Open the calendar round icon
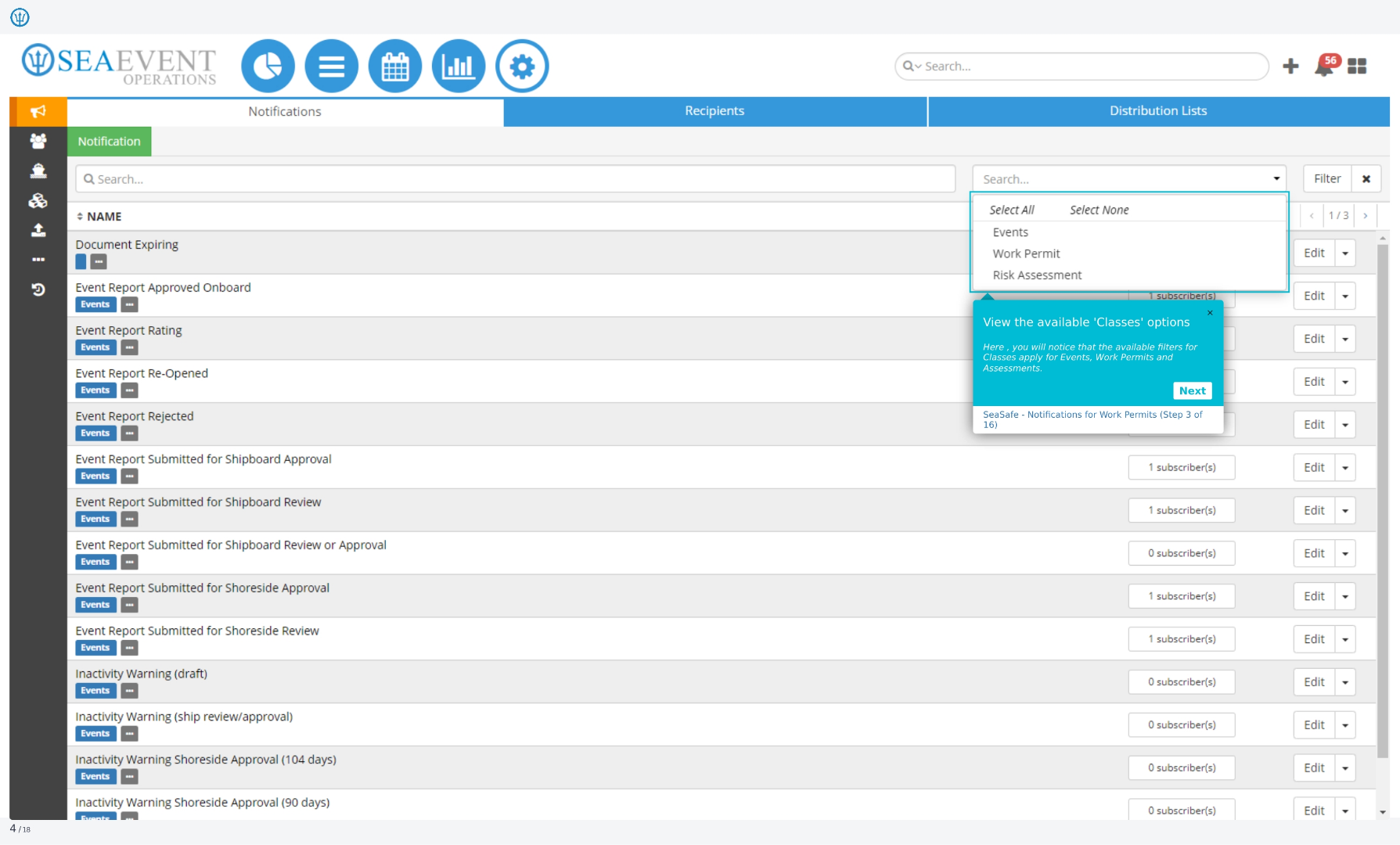 tap(394, 67)
